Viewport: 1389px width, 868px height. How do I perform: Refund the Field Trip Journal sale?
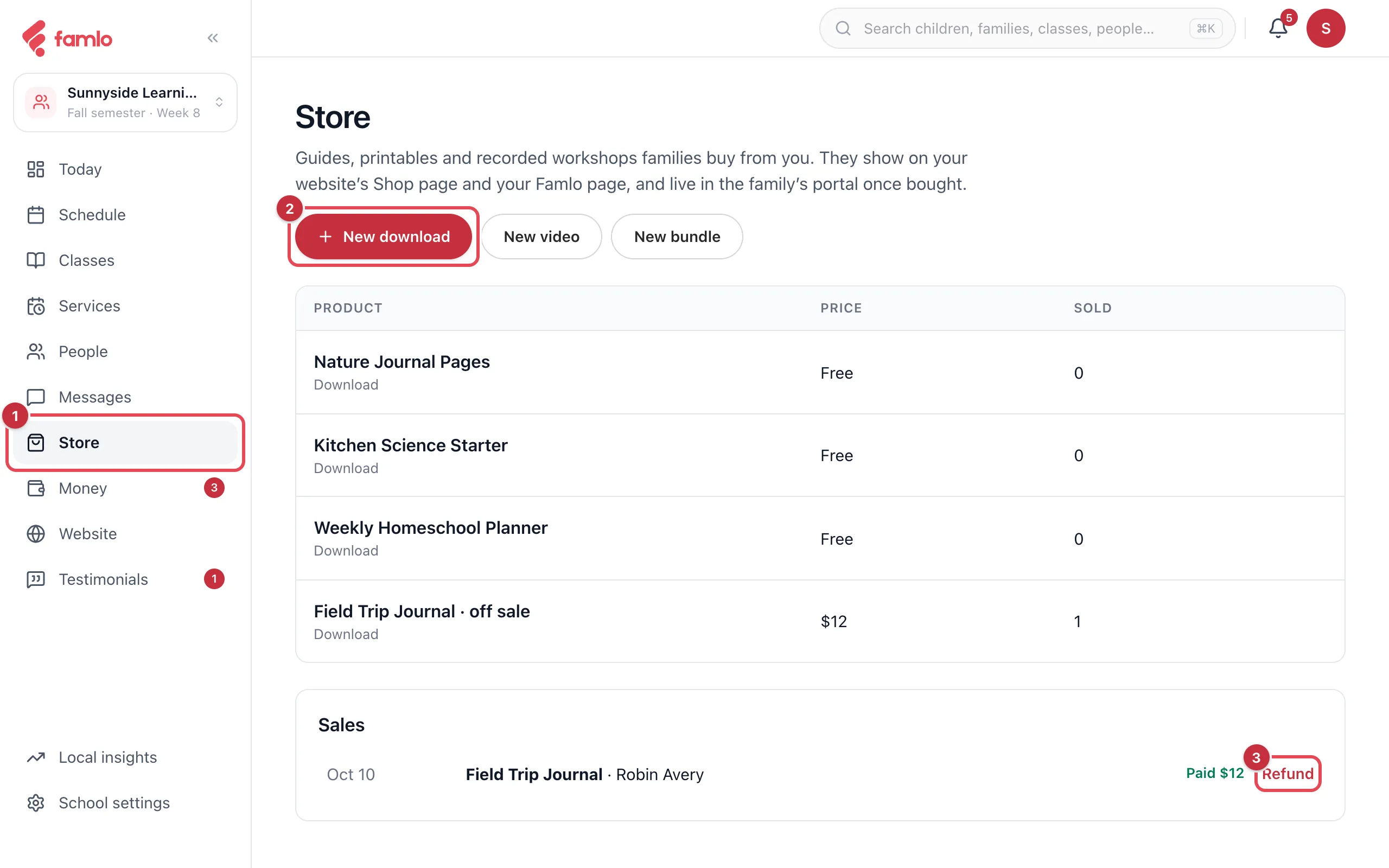[1288, 773]
